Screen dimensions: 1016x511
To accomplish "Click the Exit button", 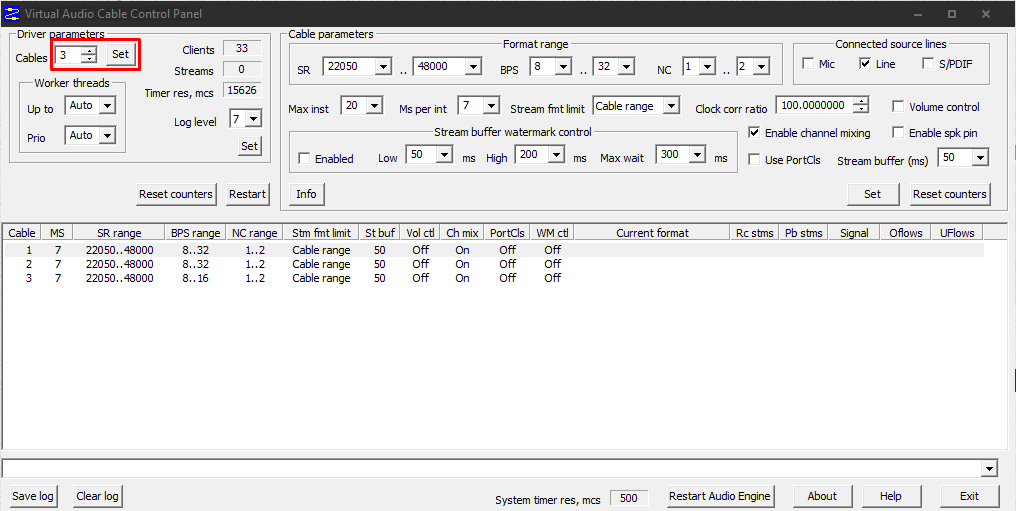I will 969,496.
